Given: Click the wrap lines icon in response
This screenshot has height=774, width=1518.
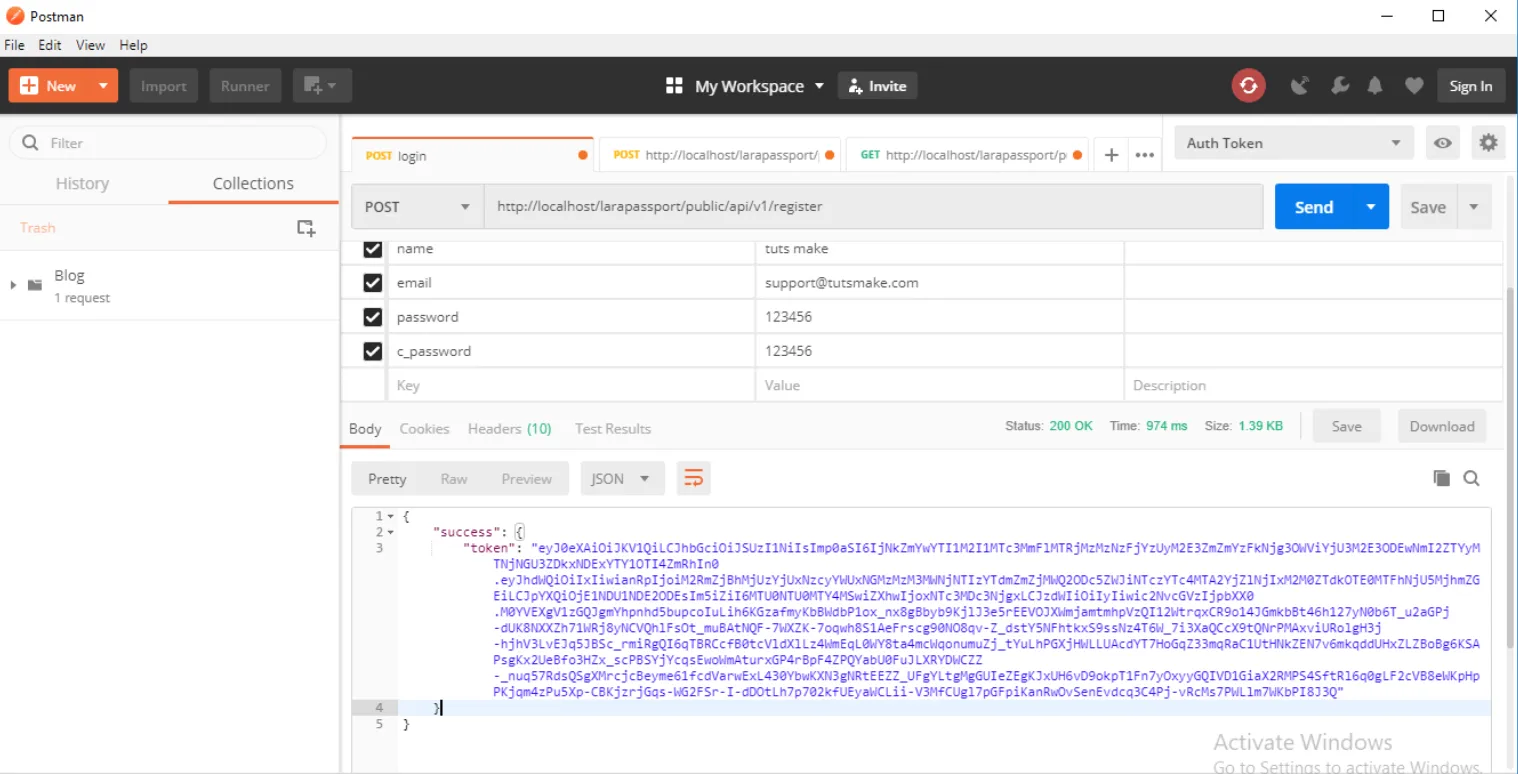Looking at the screenshot, I should pos(693,478).
